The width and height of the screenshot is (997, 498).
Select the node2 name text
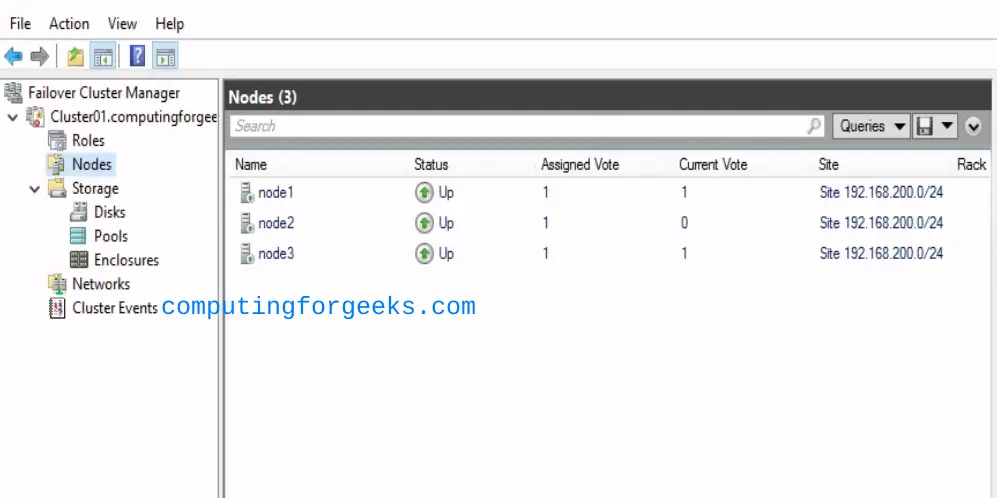point(276,223)
